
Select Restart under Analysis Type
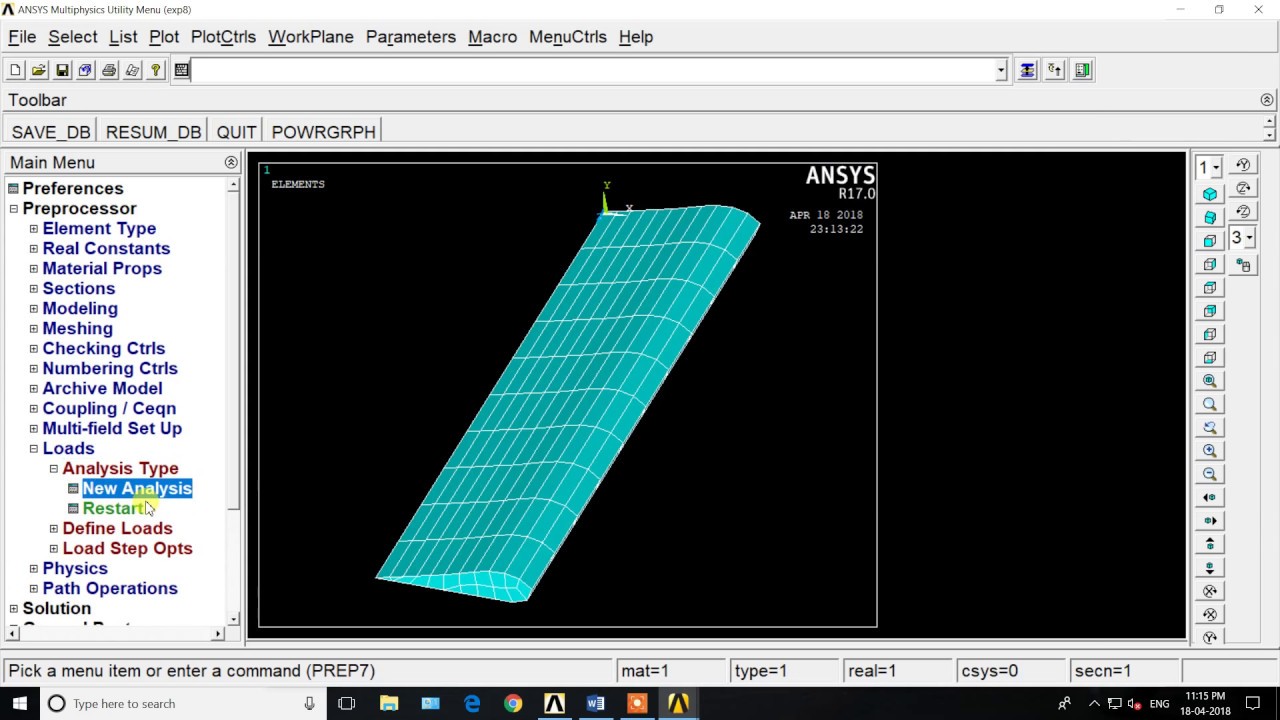[x=113, y=508]
